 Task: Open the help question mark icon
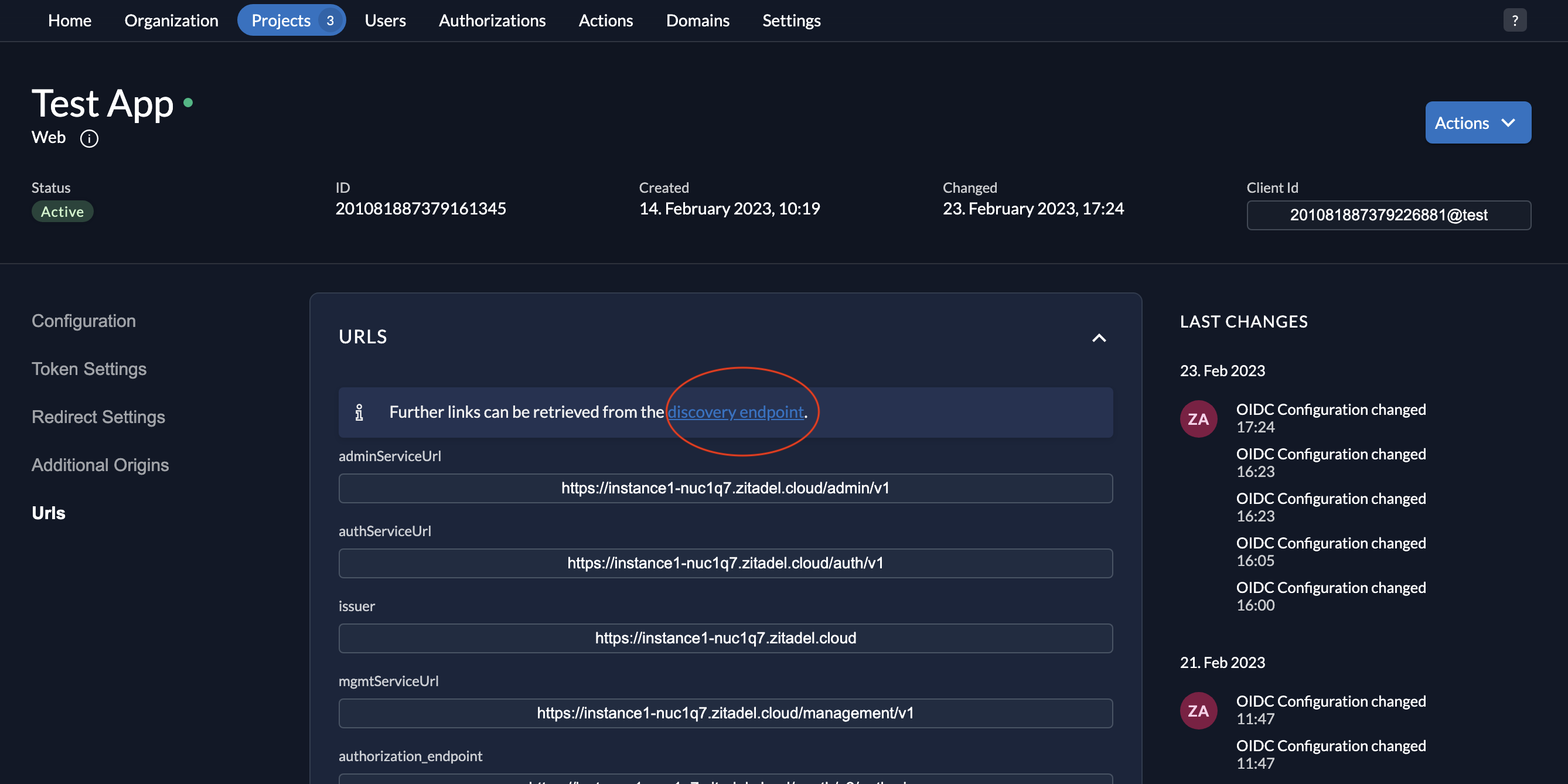(x=1515, y=20)
